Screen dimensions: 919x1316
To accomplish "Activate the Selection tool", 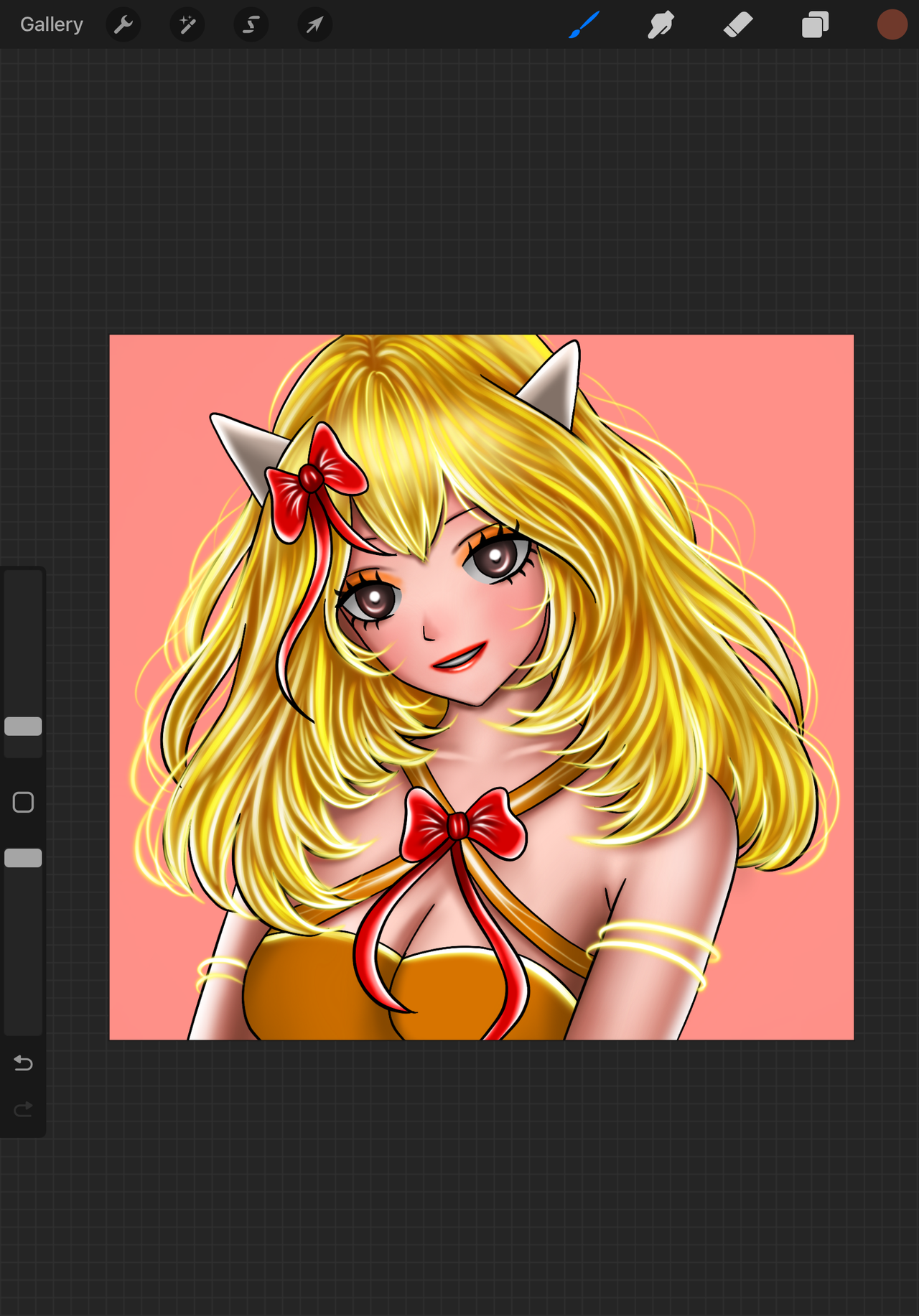I will tap(251, 25).
